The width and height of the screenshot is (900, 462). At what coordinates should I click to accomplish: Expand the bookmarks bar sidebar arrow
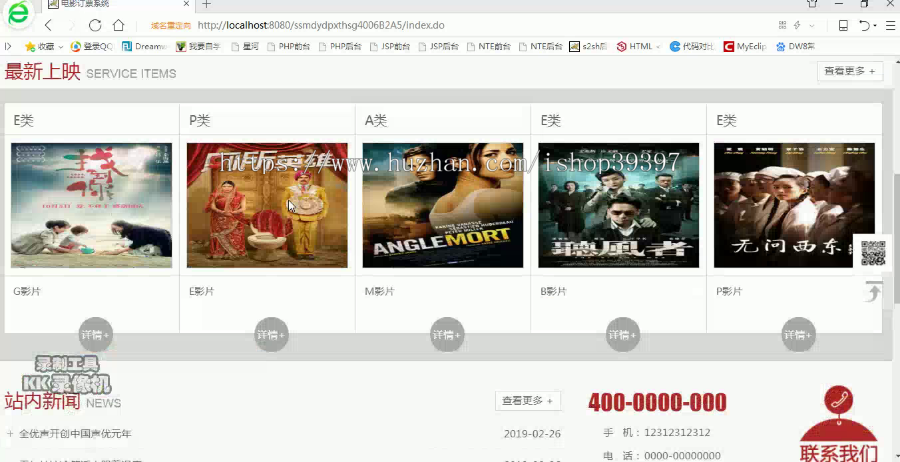click(8, 46)
